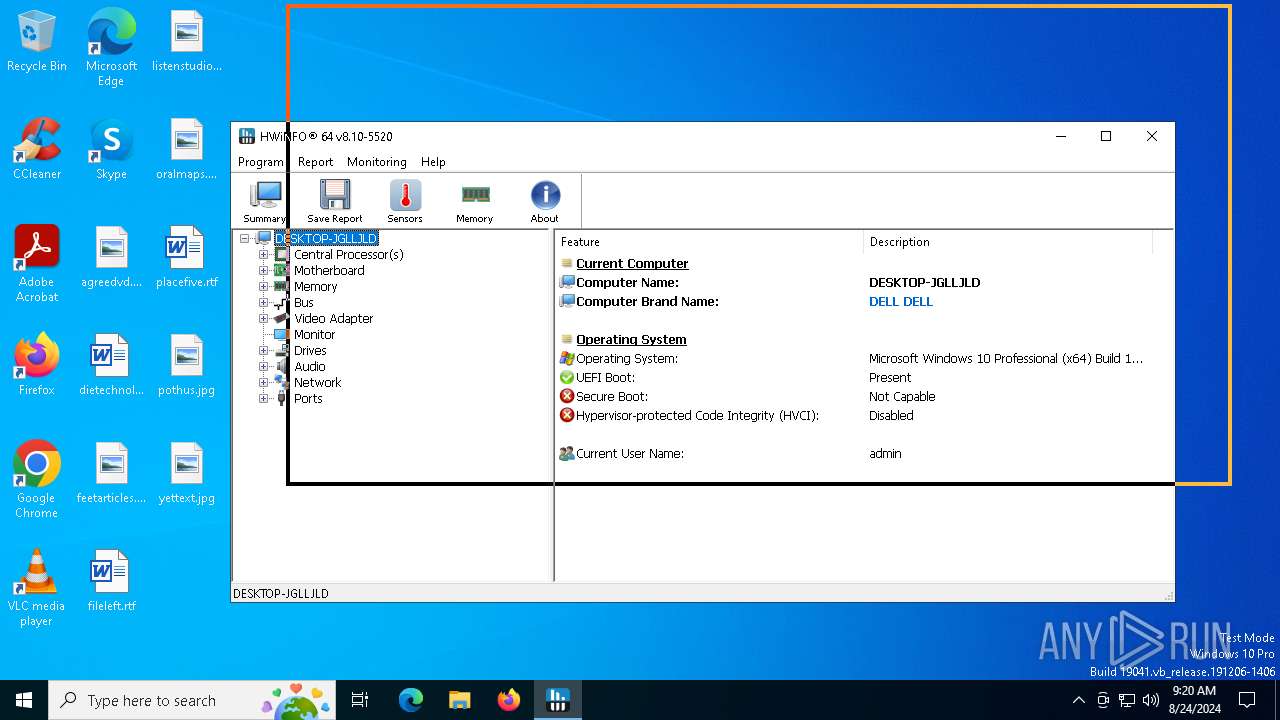1280x720 pixels.
Task: Expand the Memory tree node
Action: (x=264, y=287)
